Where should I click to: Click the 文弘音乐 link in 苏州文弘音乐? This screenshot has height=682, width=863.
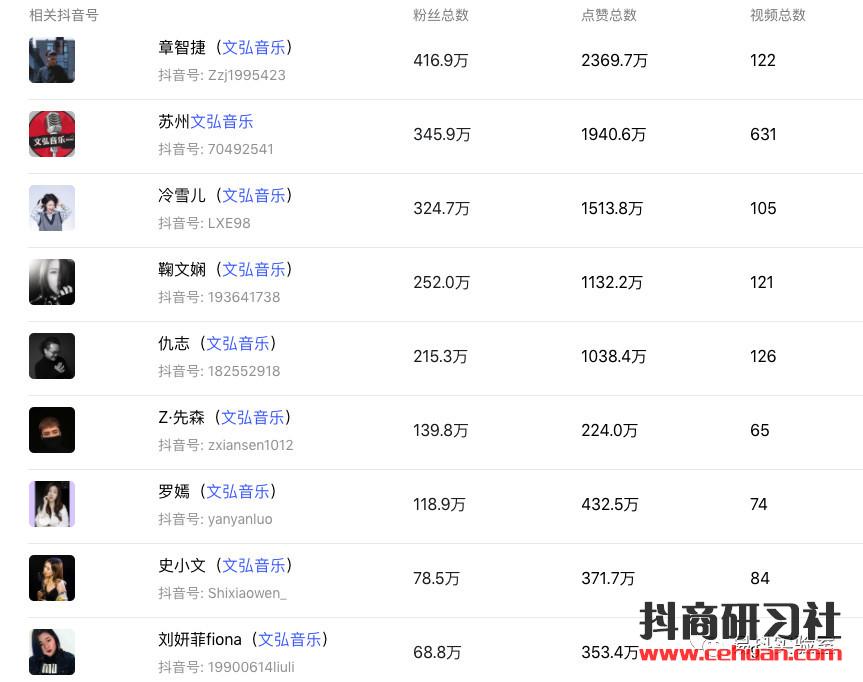click(222, 122)
